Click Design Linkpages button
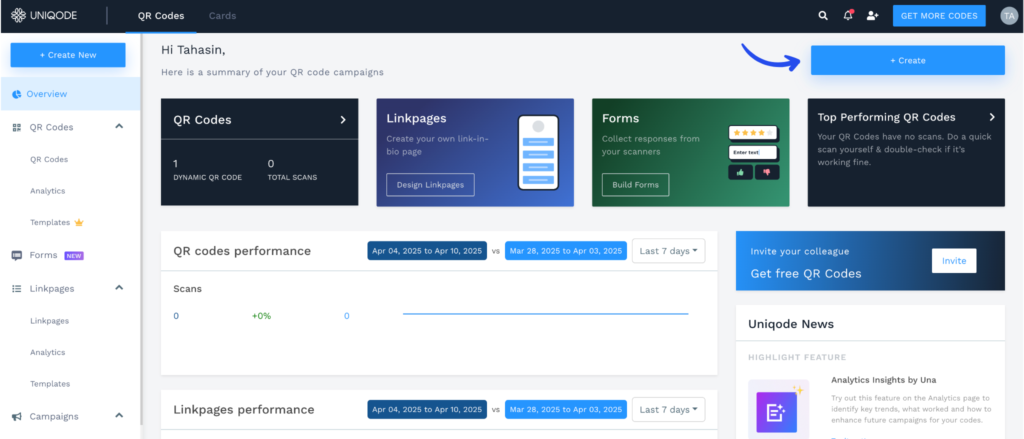 [x=430, y=185]
